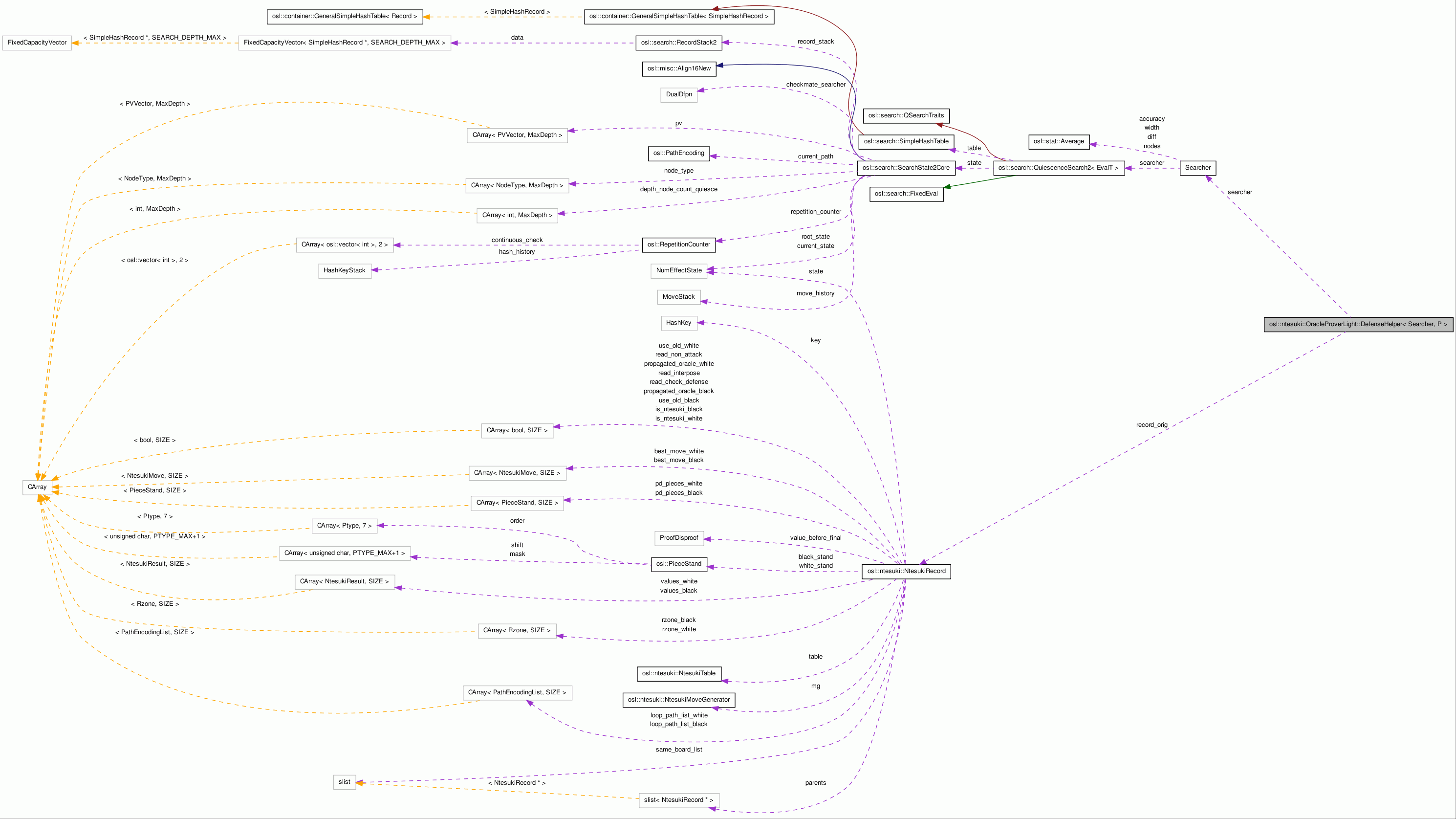
Task: Click the highlighted DefenseHelper< Searcher, P > node
Action: tap(1358, 324)
